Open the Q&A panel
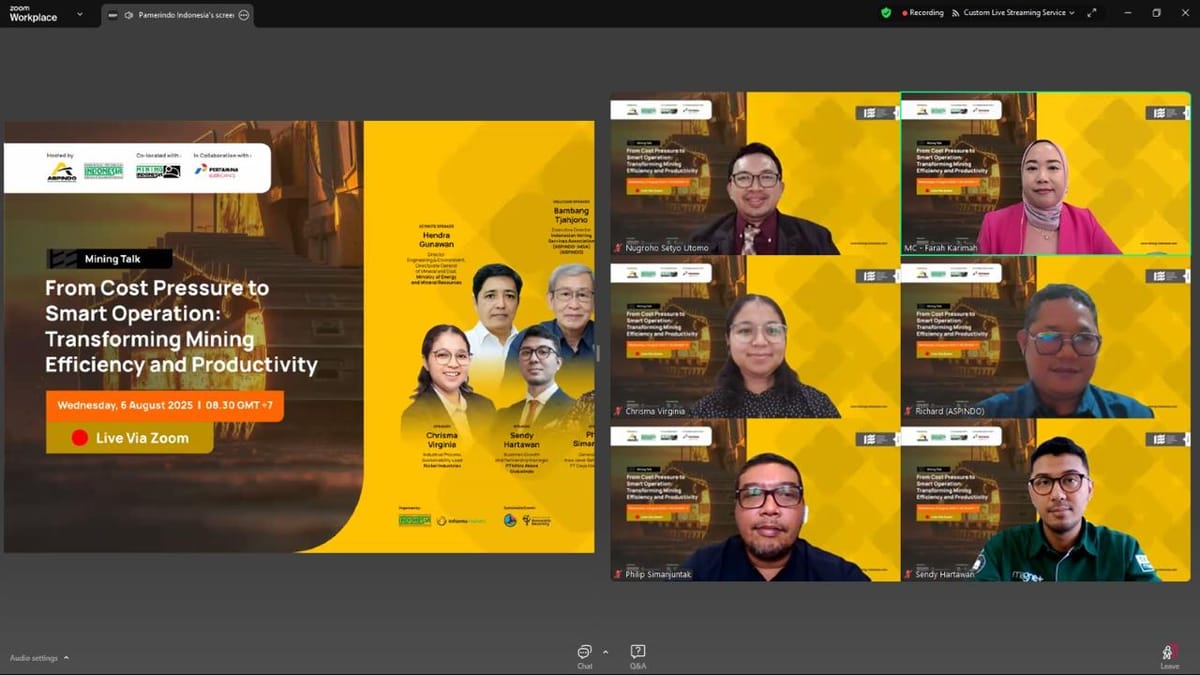 tap(638, 655)
